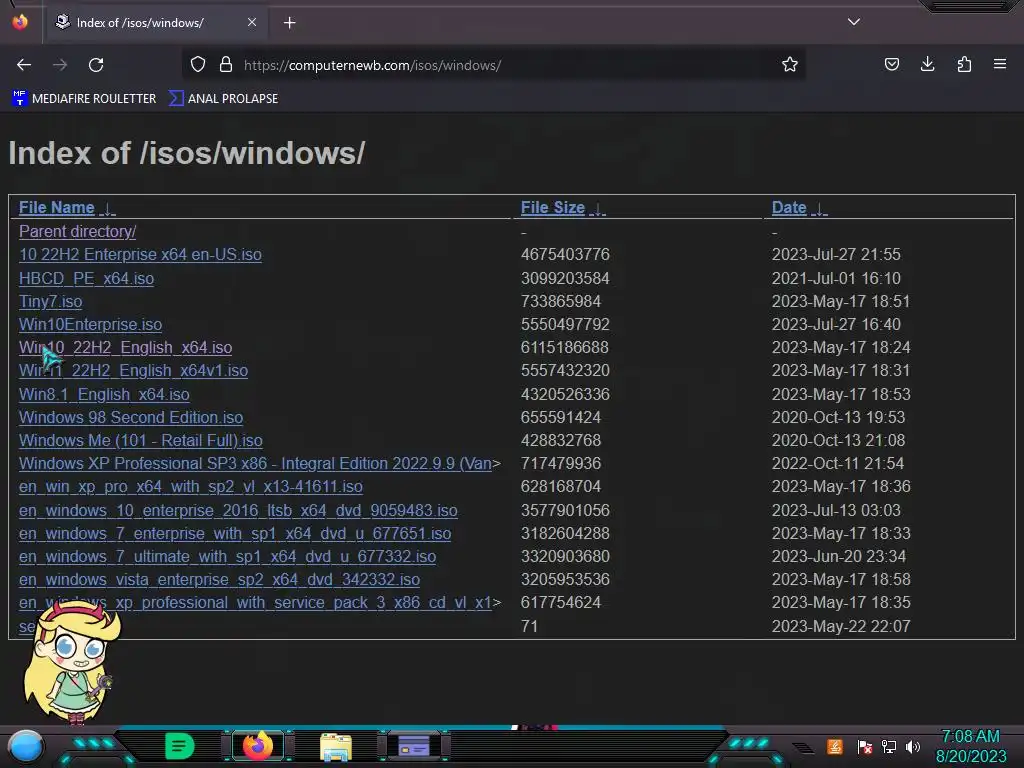Download en_windows_10_enterprise_2016_ltsb iso
The height and width of the screenshot is (768, 1024).
(238, 511)
